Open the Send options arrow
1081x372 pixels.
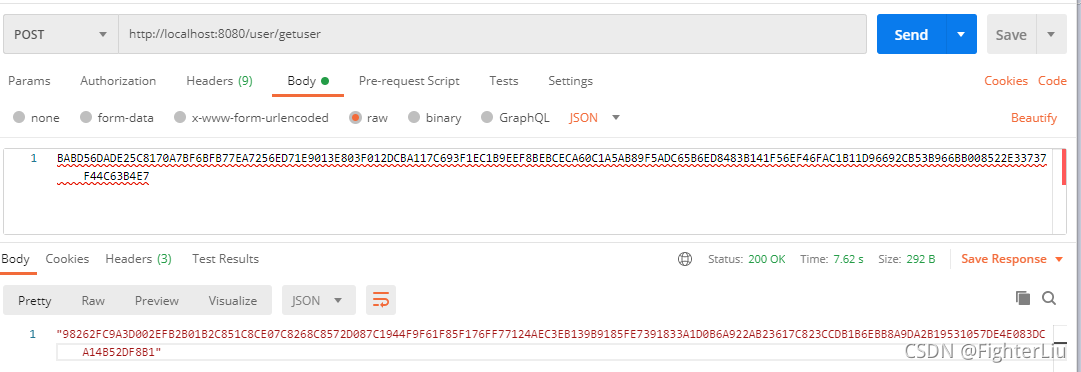coord(961,34)
